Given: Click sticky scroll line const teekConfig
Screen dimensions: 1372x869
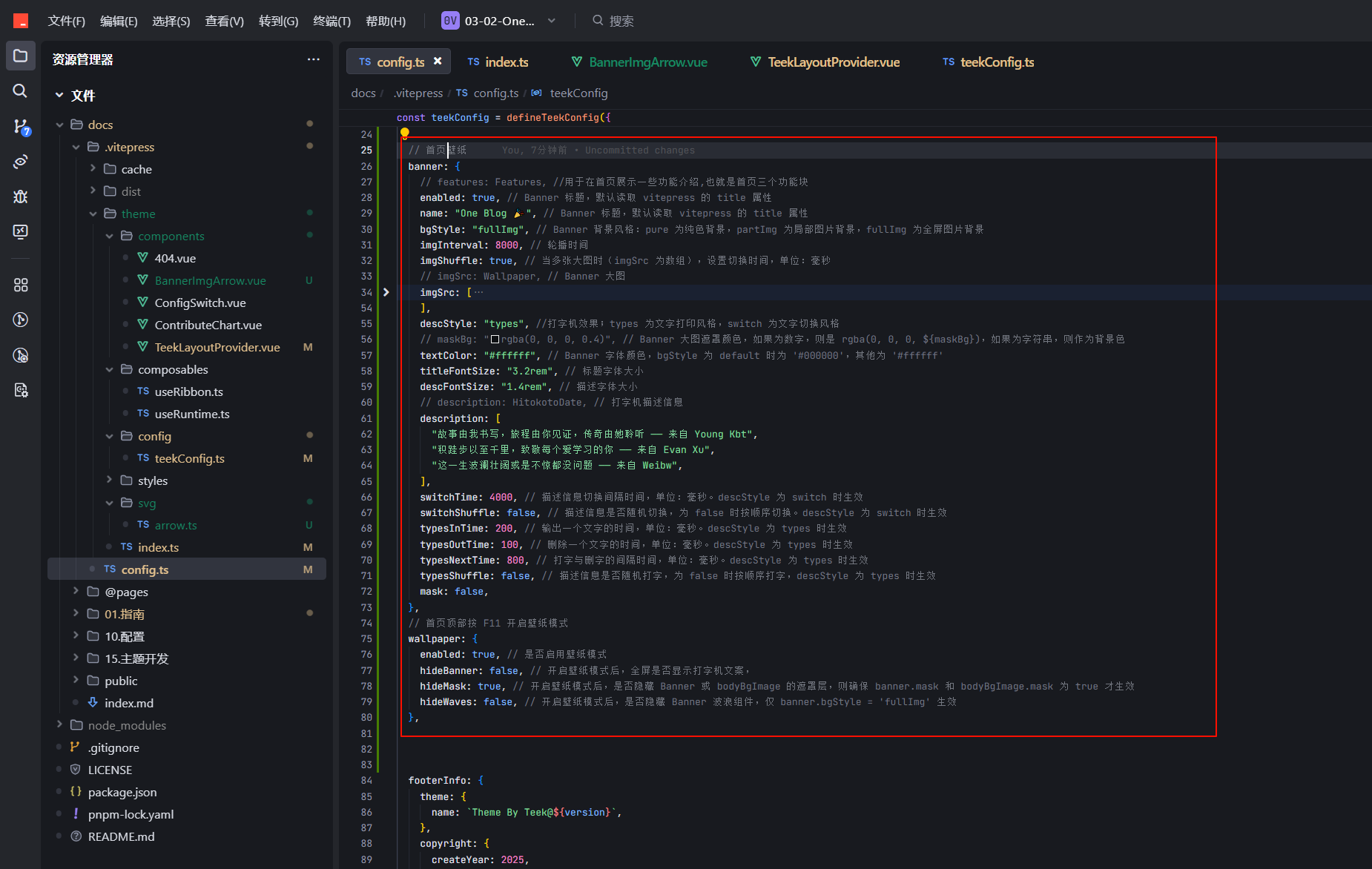Looking at the screenshot, I should (504, 117).
